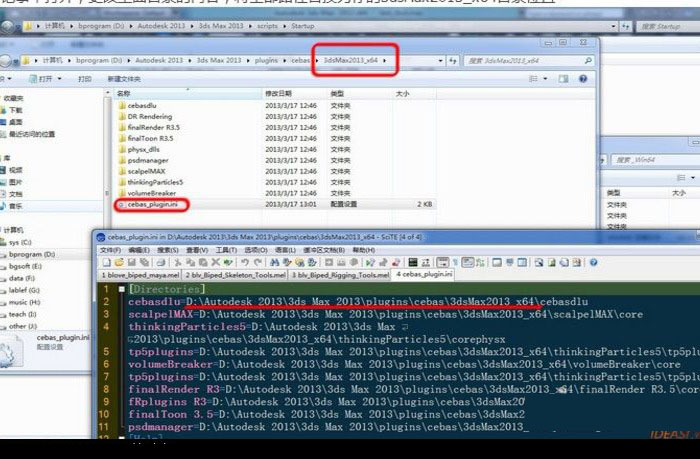Open view dropdown arrow in _Win64 window
Image resolution: width=700 pixels, height=459 pixels.
[x=693, y=178]
